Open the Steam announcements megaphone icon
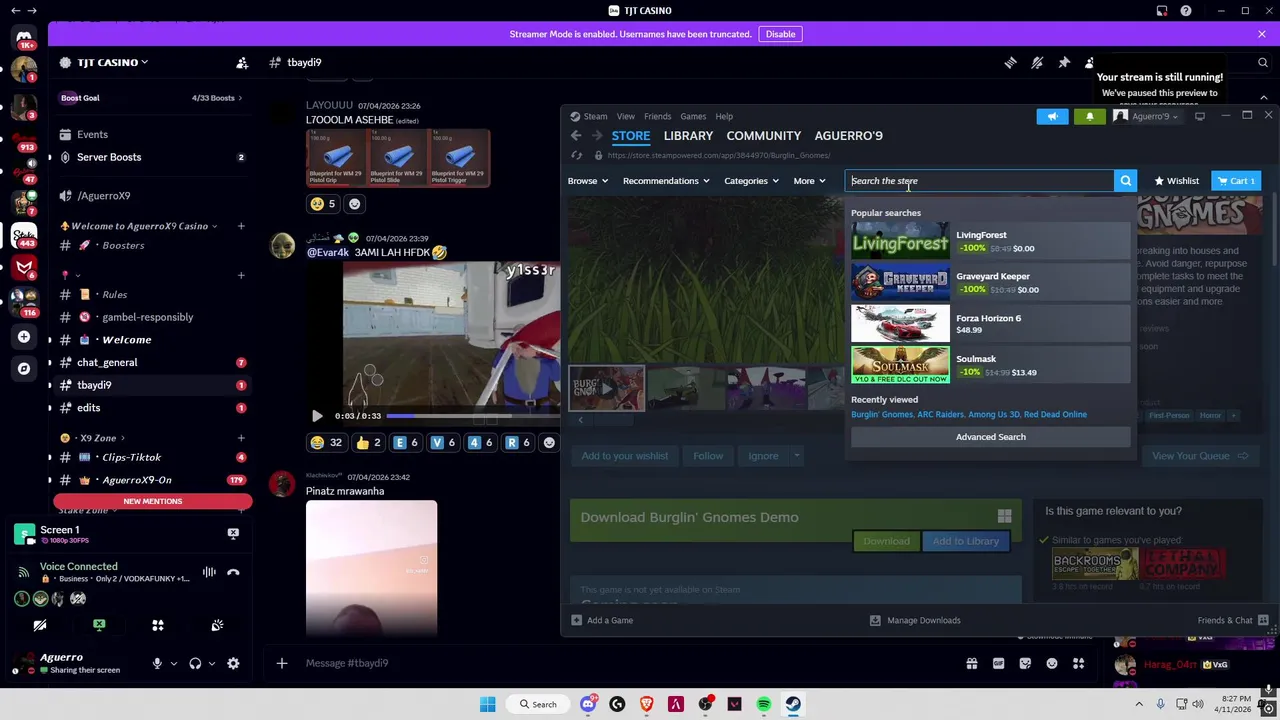Screen dimensions: 1280x720 1052,116
